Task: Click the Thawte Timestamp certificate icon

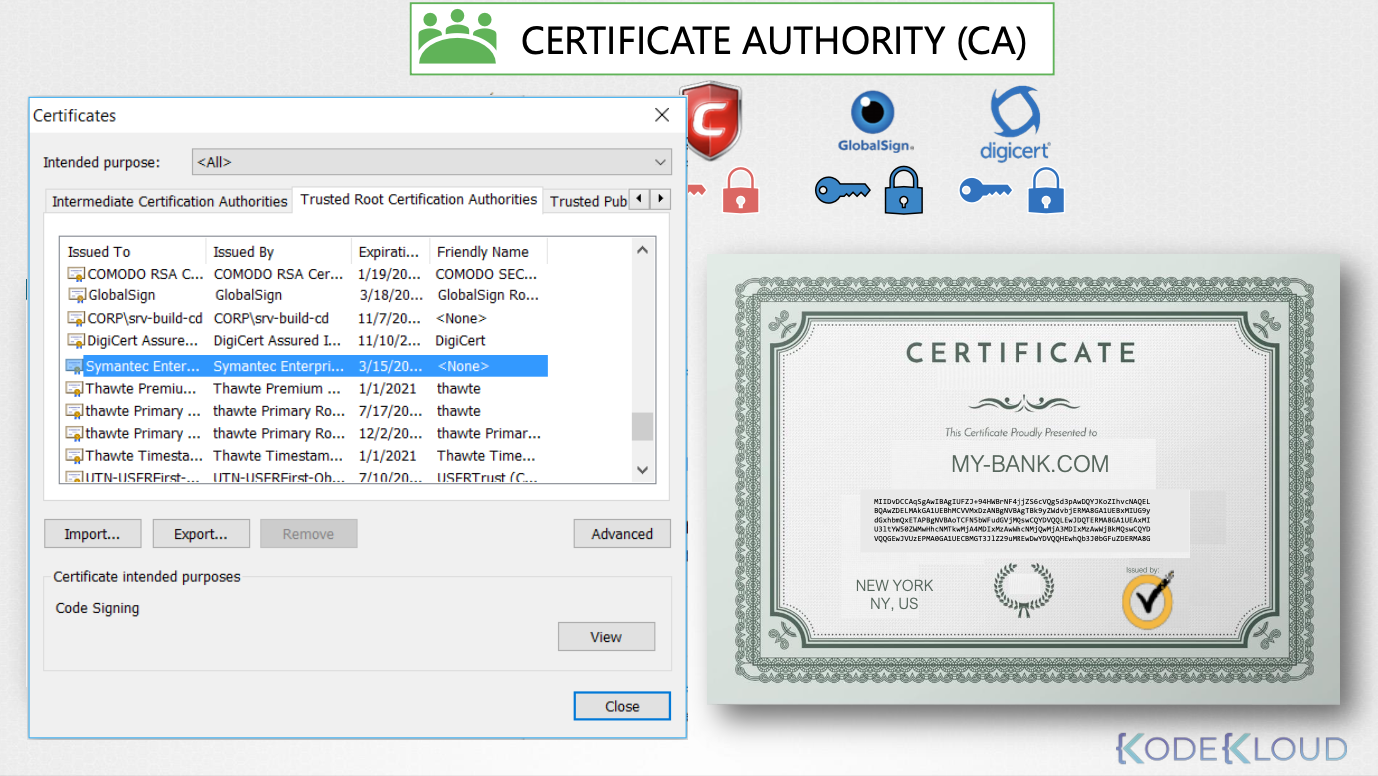Action: (x=75, y=456)
